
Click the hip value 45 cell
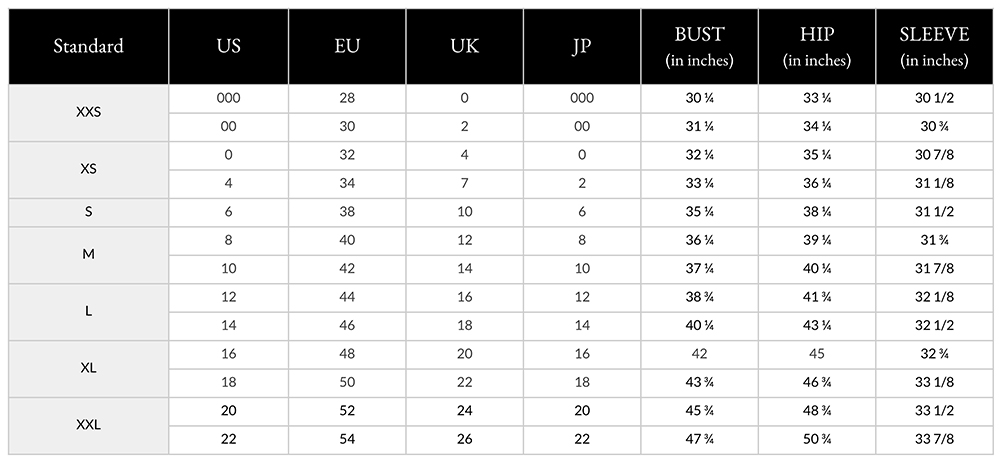tap(817, 354)
